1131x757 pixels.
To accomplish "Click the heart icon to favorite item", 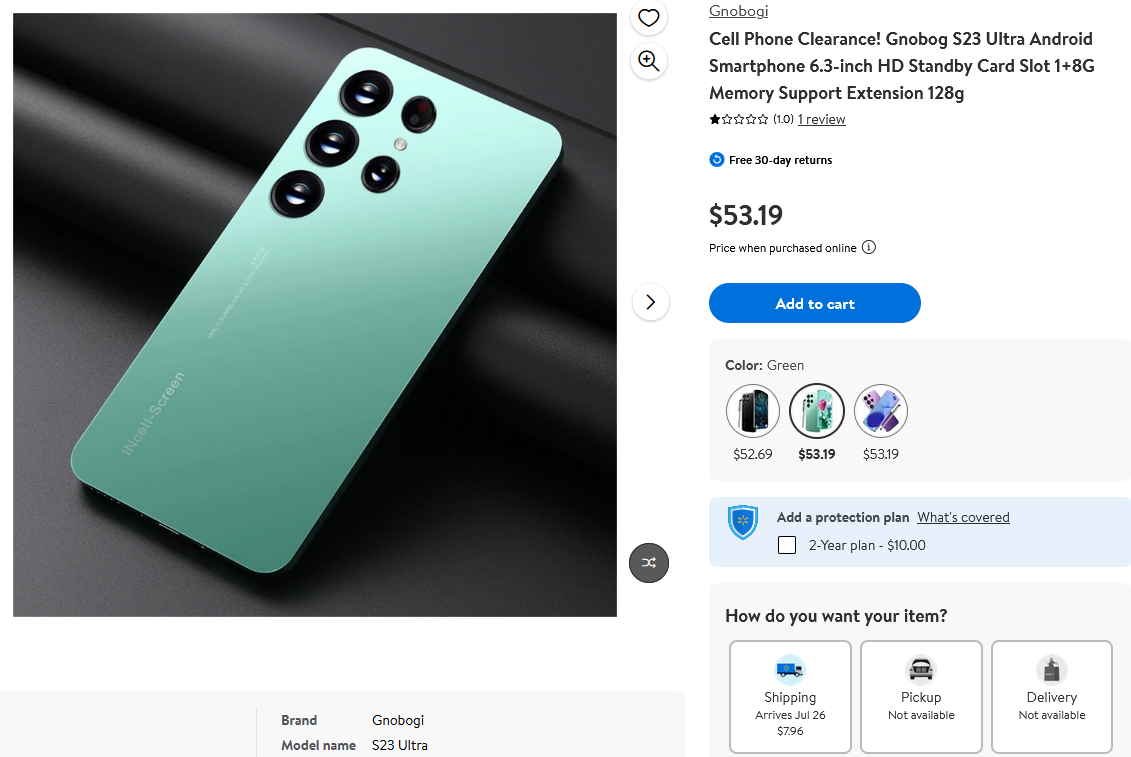I will [x=649, y=17].
